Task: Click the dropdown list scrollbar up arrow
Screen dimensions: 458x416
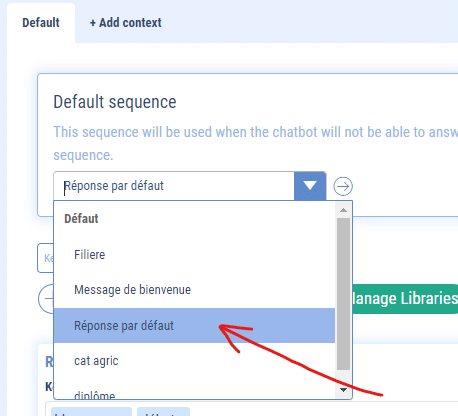Action: (343, 210)
